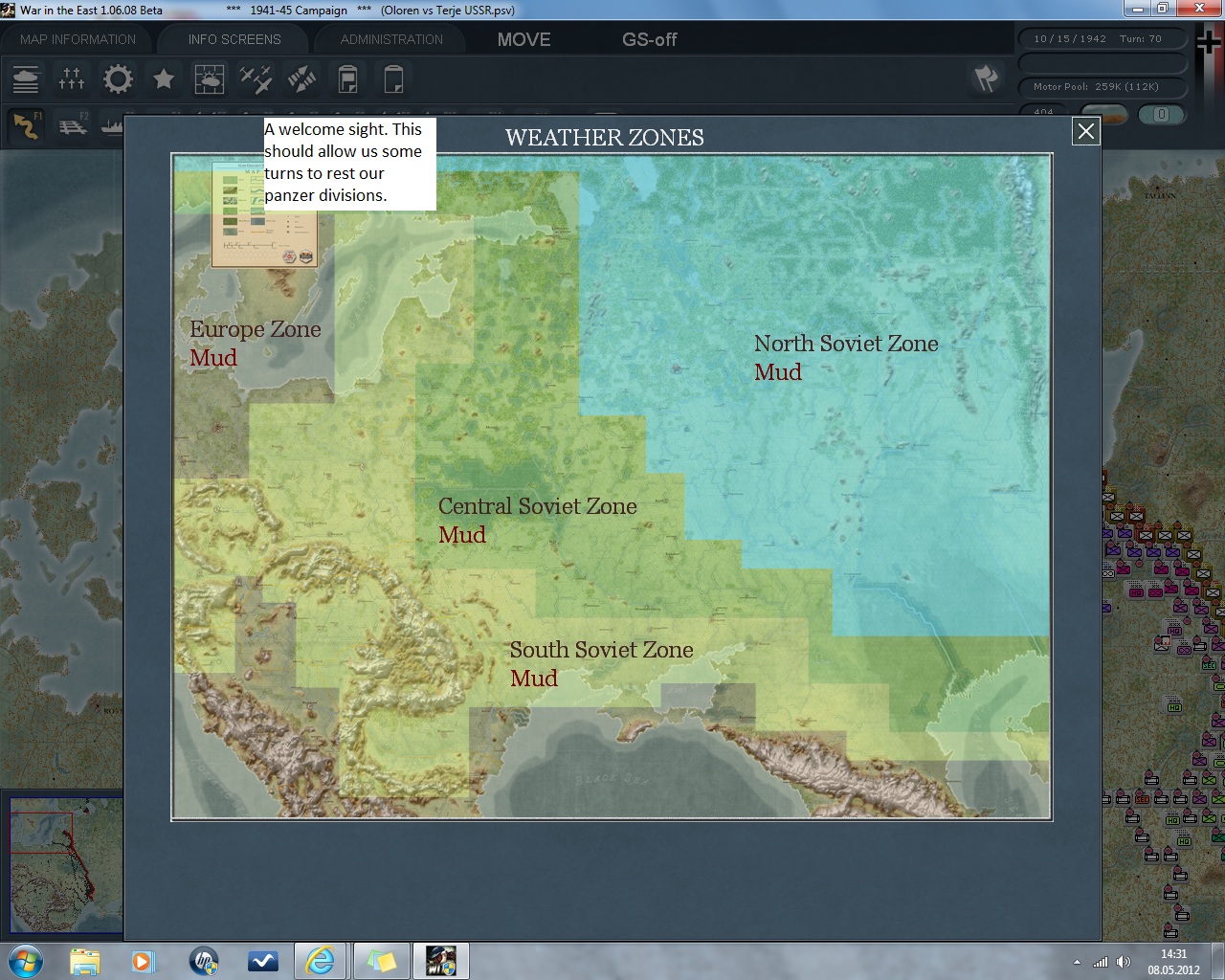Click the weather indicator pill in header
1225x980 pixels.
point(1104,115)
